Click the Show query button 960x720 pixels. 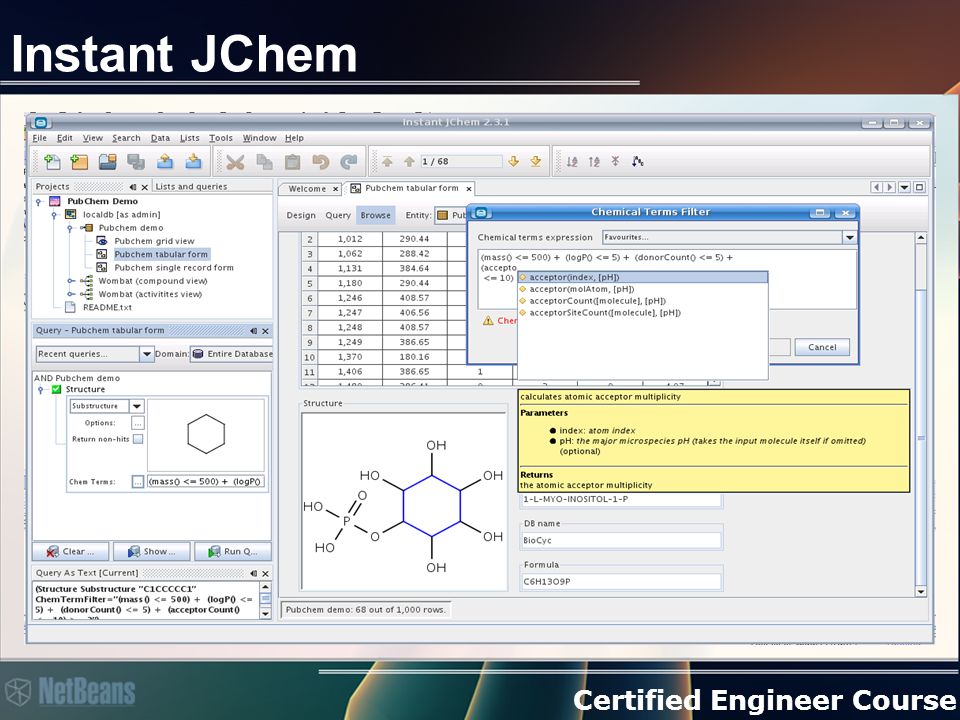point(151,552)
